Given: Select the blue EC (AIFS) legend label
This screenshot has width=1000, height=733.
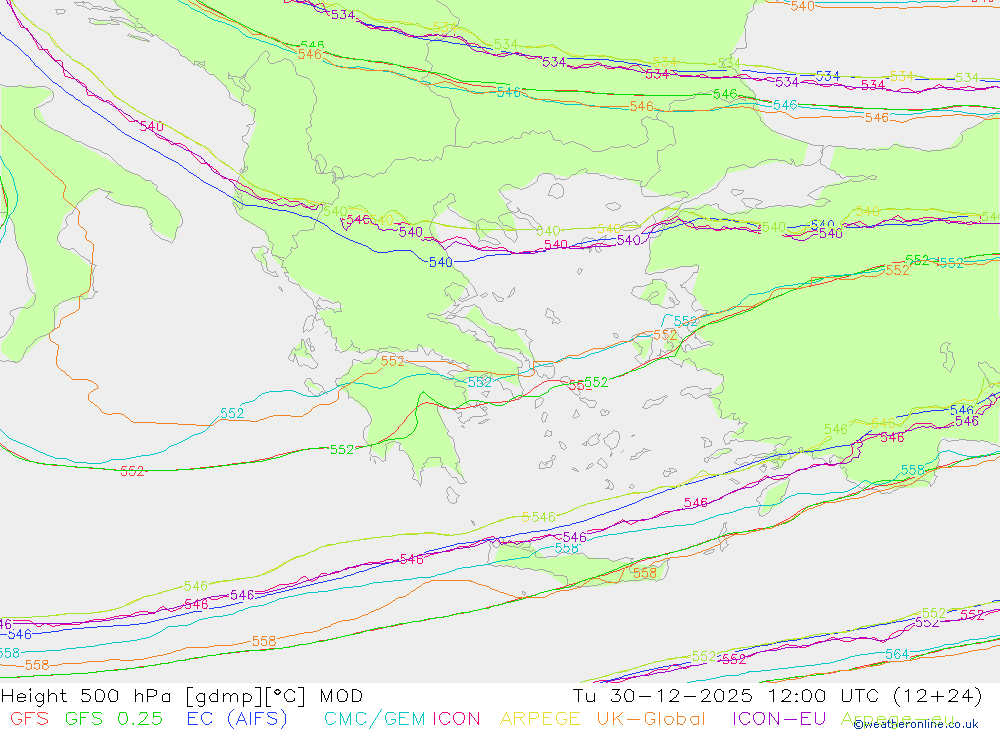Looking at the screenshot, I should pyautogui.click(x=237, y=719).
